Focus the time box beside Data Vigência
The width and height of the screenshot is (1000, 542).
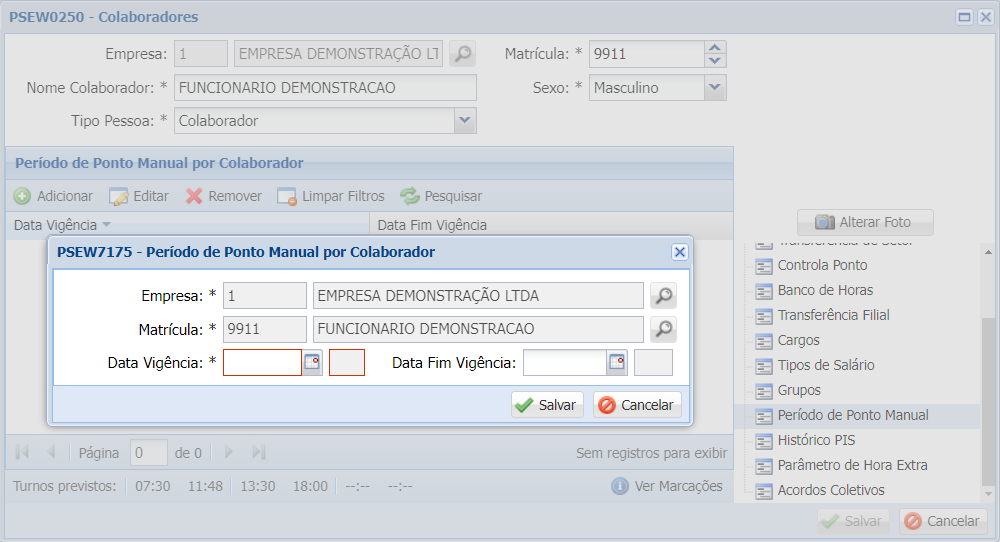click(x=347, y=362)
